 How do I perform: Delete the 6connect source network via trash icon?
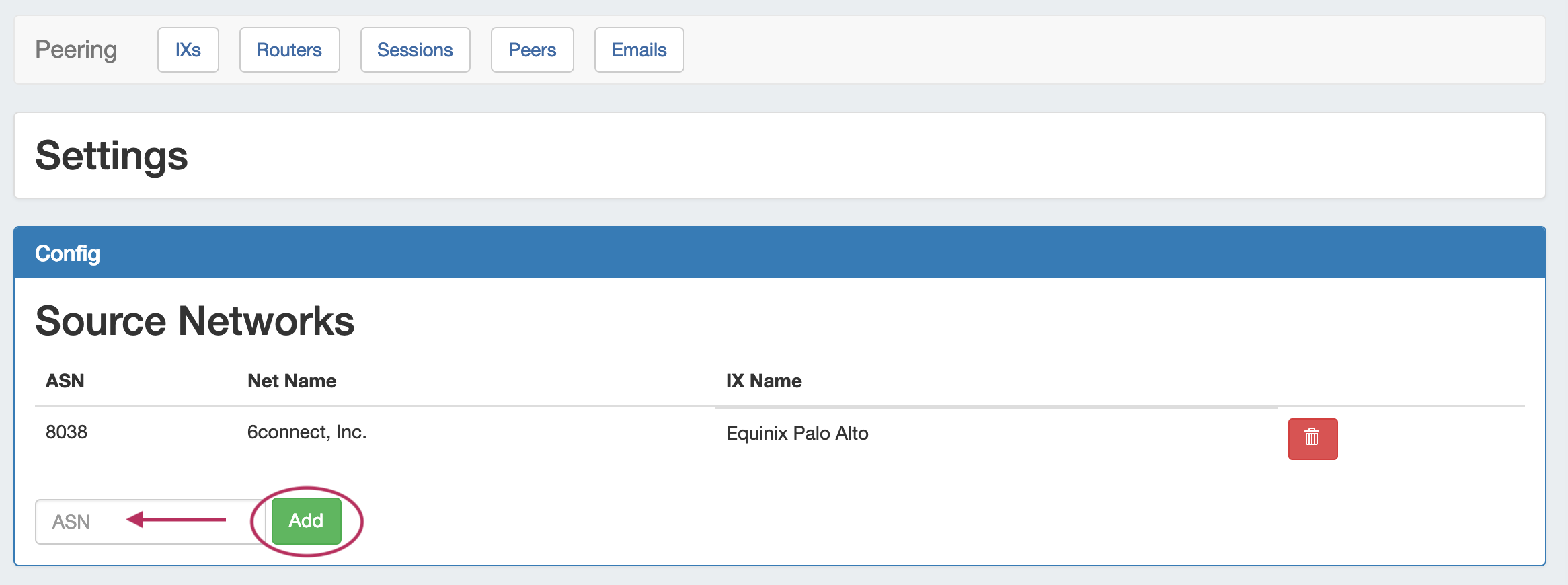[1312, 438]
